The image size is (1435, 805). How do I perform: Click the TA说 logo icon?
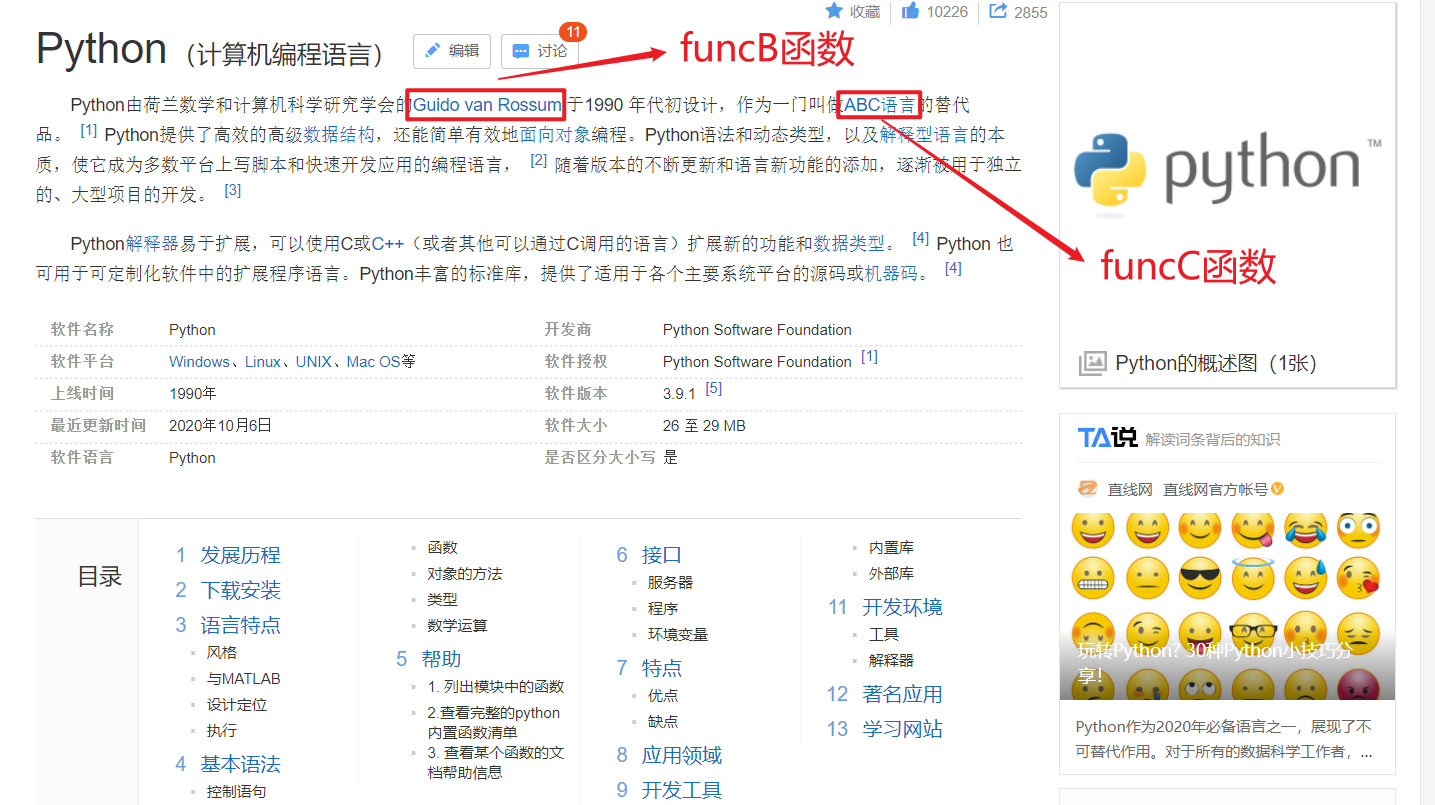click(x=1107, y=438)
